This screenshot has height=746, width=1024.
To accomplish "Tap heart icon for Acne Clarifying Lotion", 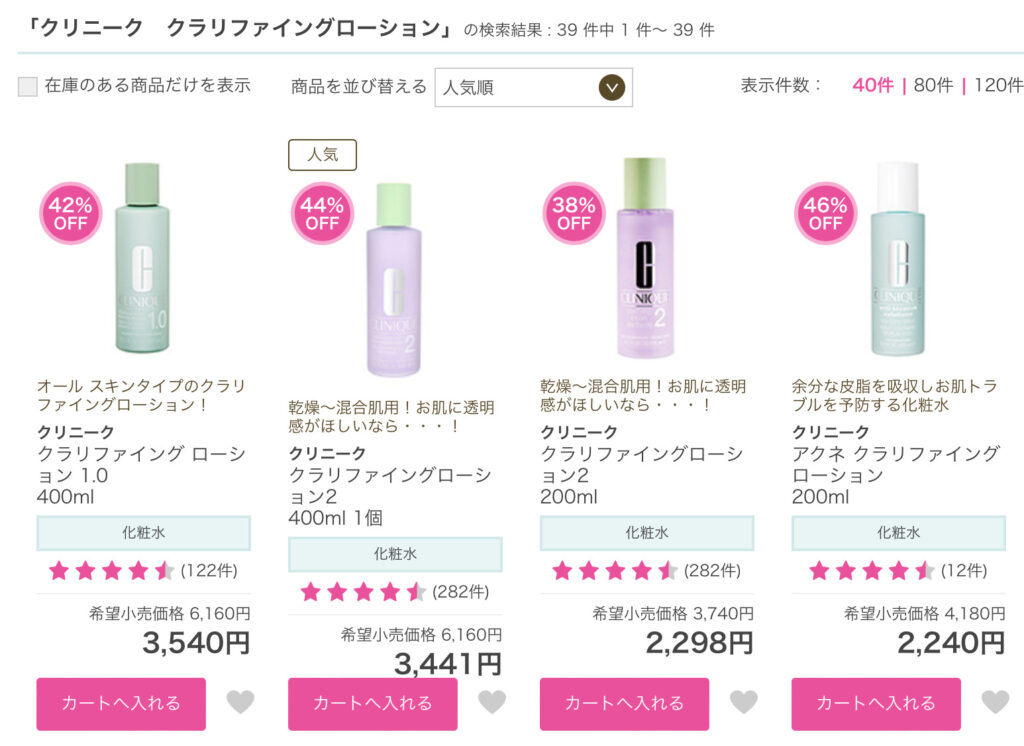I will click(x=995, y=702).
